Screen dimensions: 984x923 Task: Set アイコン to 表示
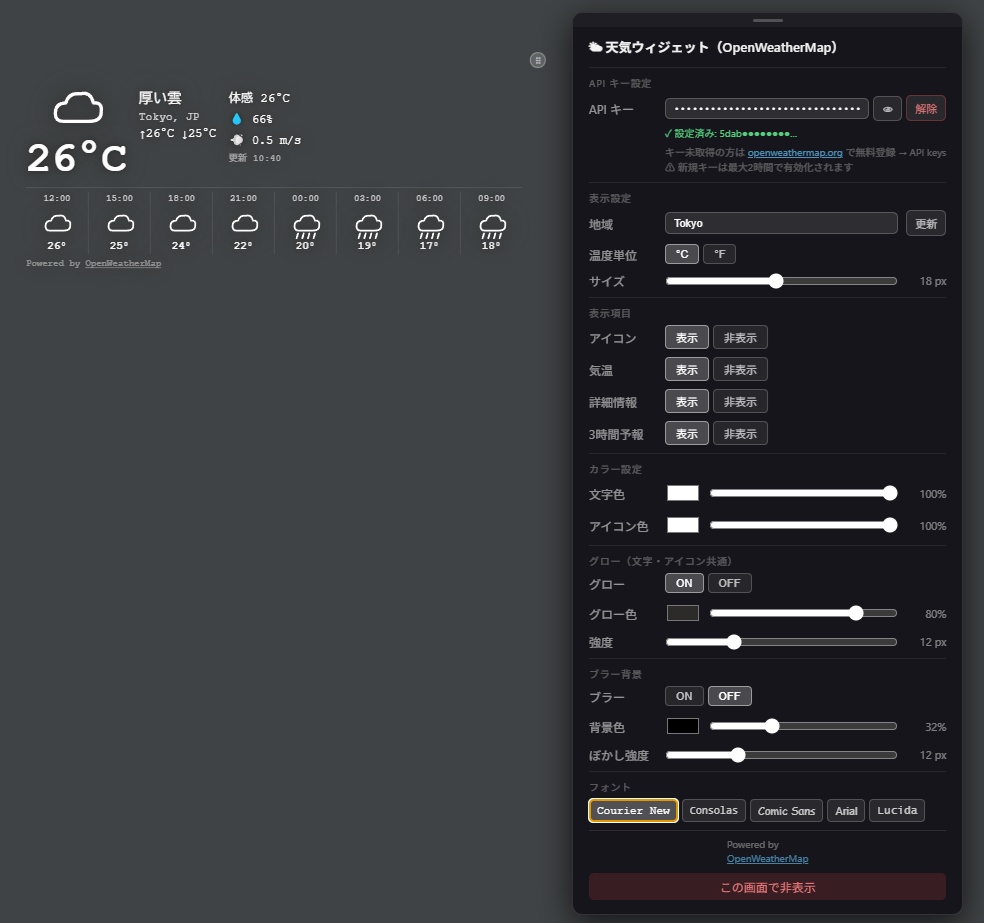pos(687,338)
